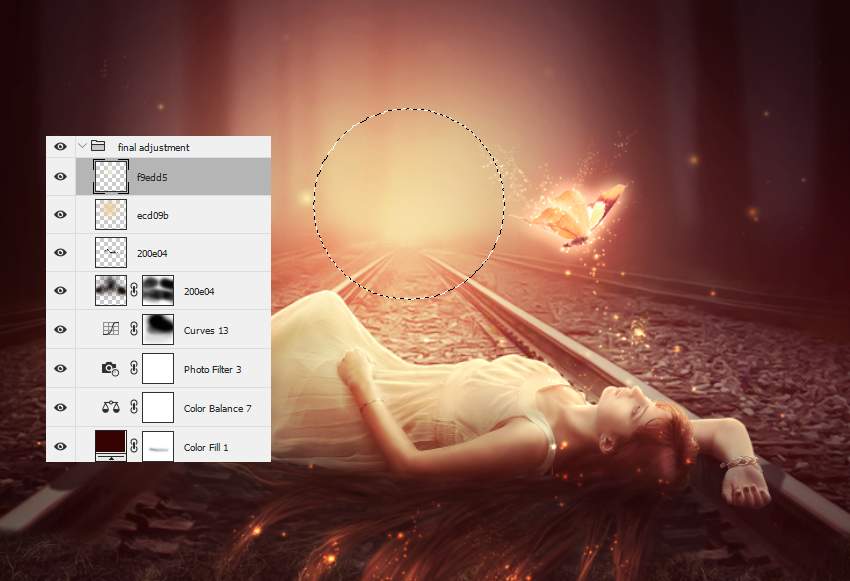Click the mask link icon on Color Balance 7
Image resolution: width=850 pixels, height=581 pixels.
click(133, 407)
